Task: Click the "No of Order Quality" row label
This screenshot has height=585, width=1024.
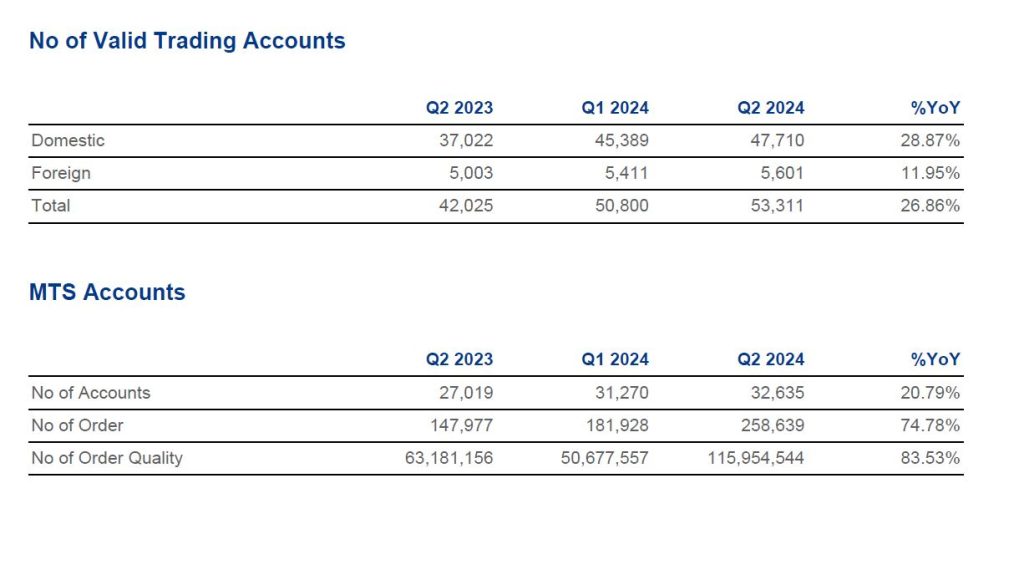Action: tap(107, 459)
